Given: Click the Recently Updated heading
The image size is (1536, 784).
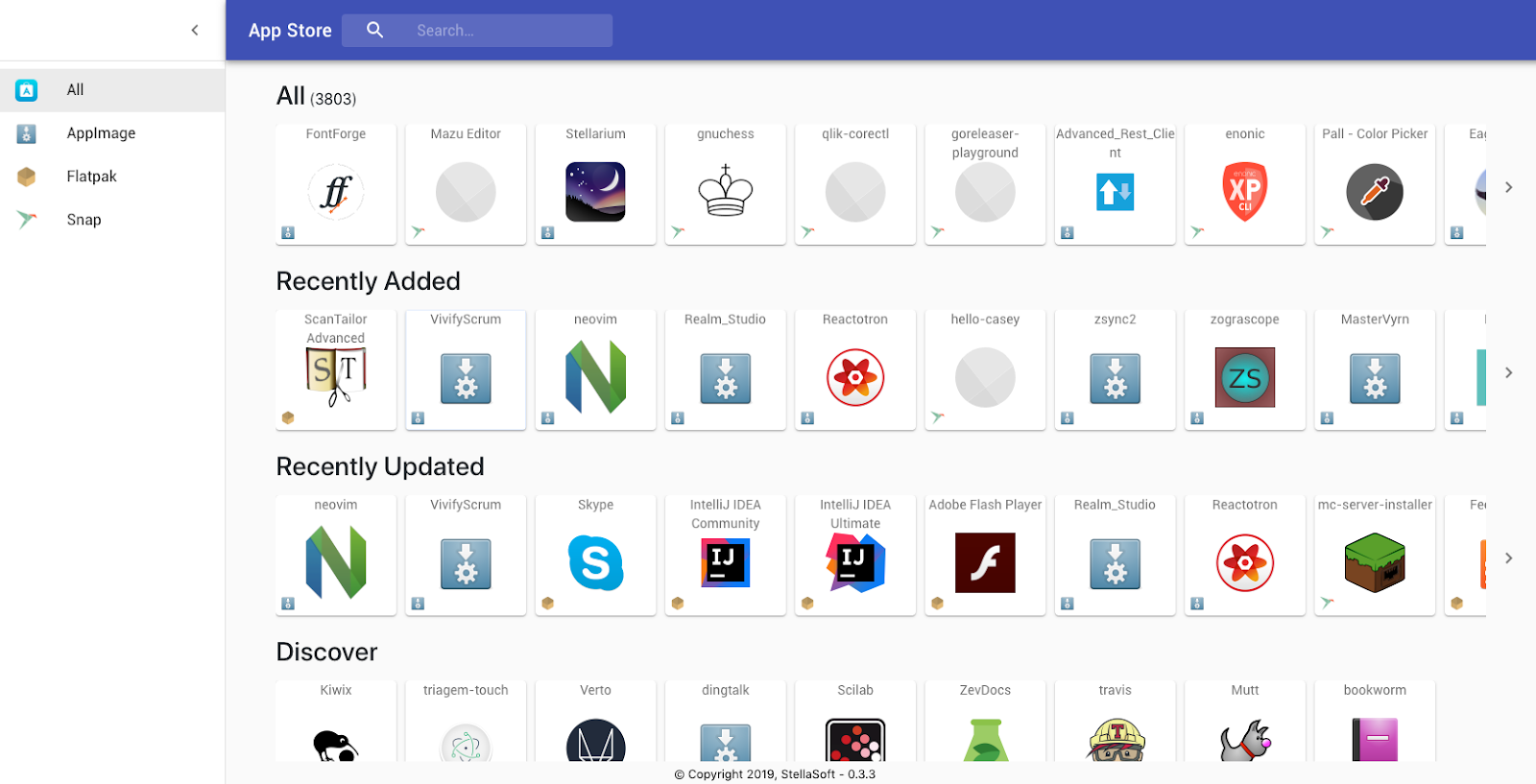Looking at the screenshot, I should pos(380,466).
